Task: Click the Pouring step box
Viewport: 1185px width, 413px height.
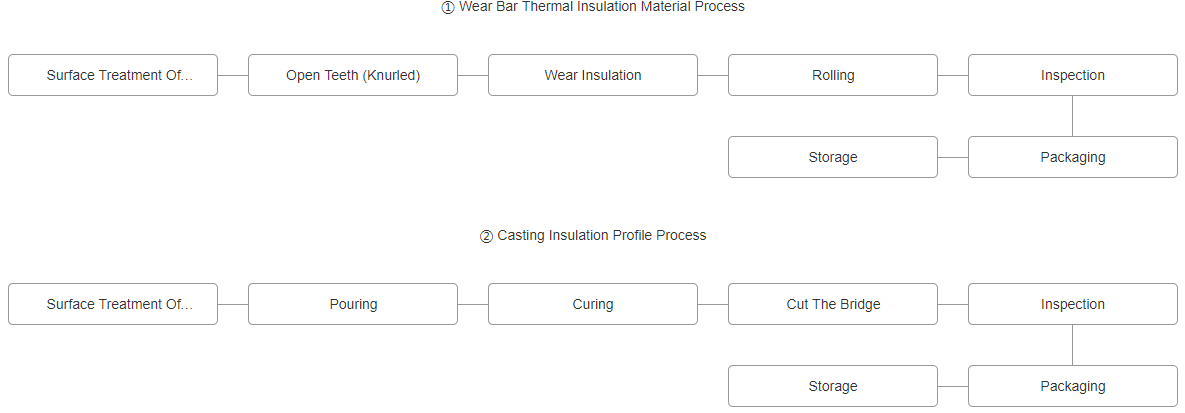Action: 353,304
